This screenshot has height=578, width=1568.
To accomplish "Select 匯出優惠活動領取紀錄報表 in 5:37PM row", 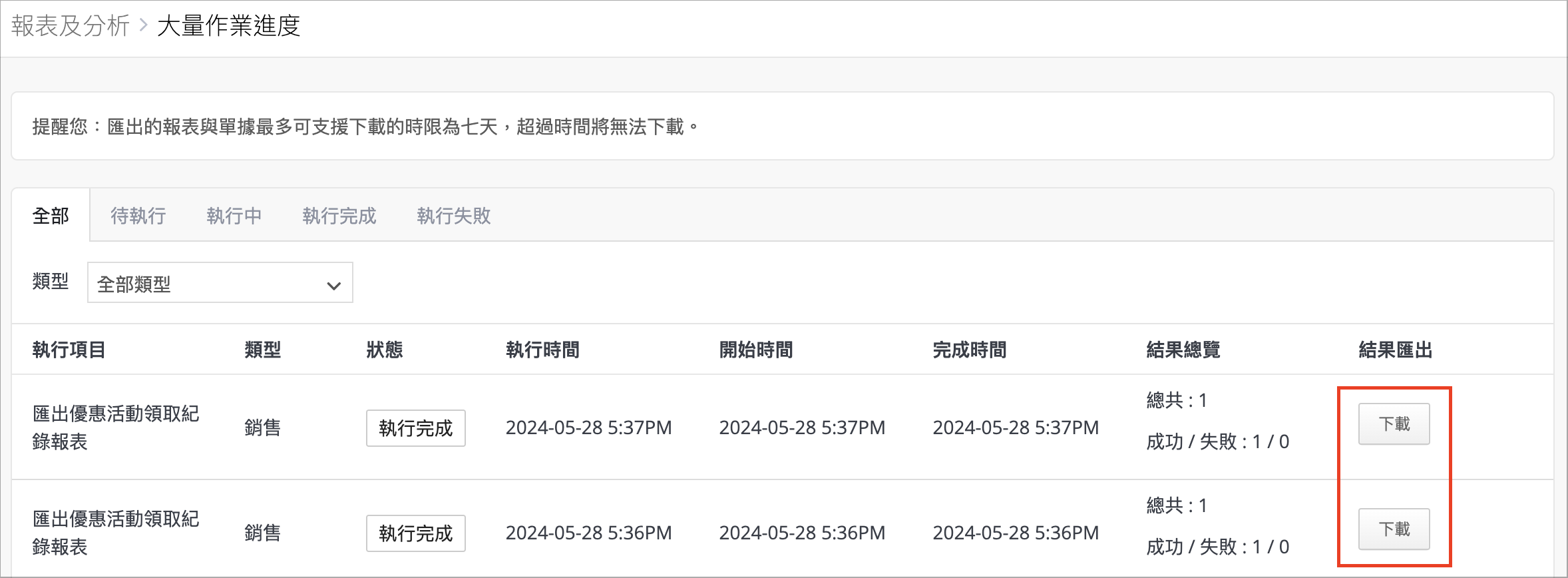I will pyautogui.click(x=116, y=428).
